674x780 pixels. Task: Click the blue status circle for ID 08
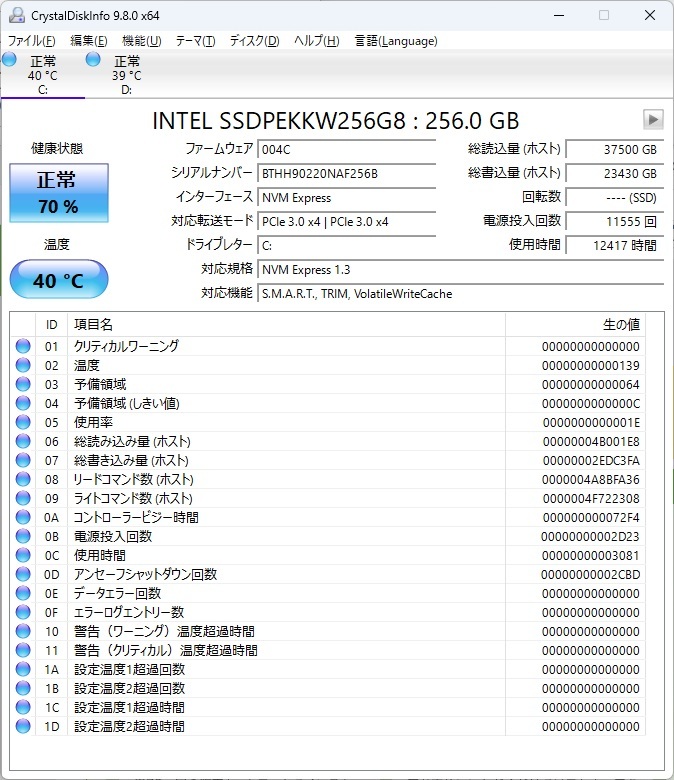(23, 479)
